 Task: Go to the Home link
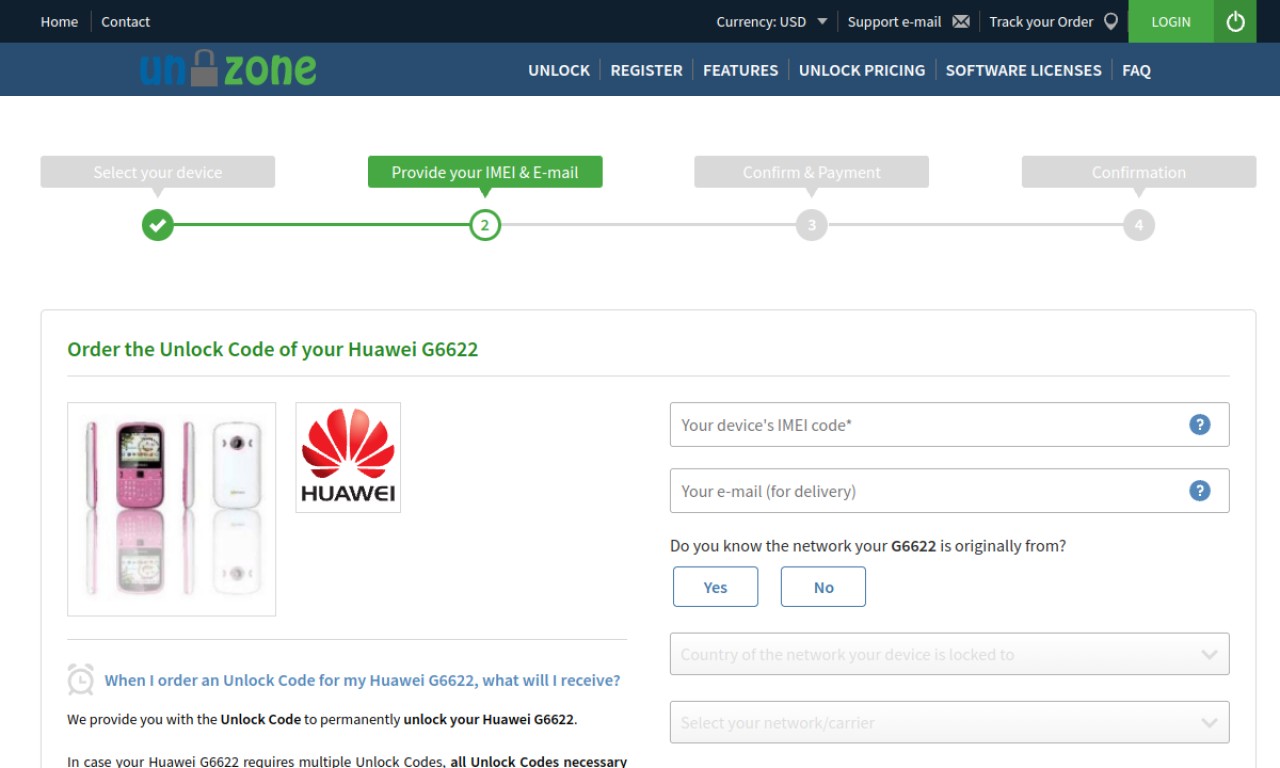click(x=59, y=21)
